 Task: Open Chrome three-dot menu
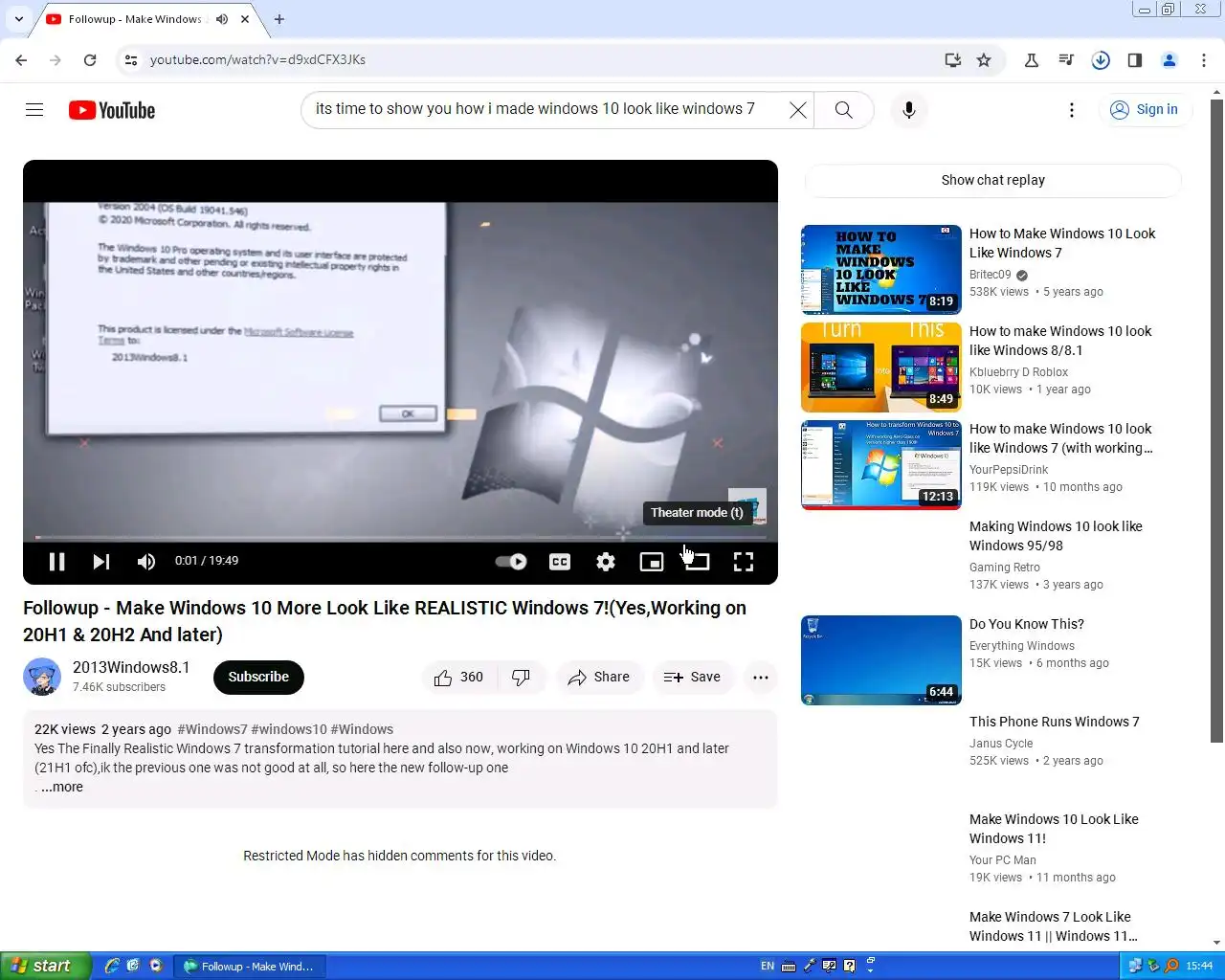1204,59
